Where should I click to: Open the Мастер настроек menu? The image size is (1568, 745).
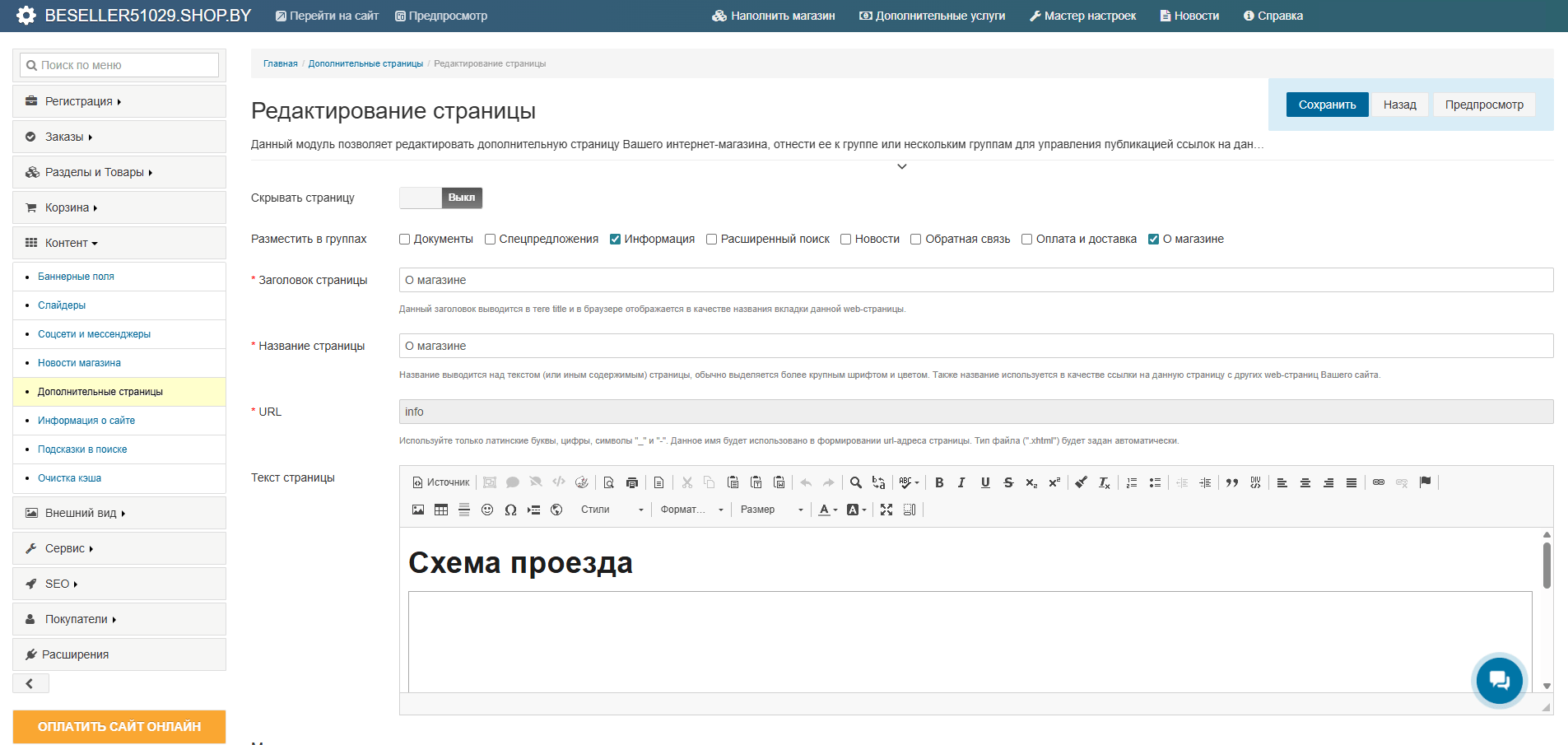[1082, 15]
